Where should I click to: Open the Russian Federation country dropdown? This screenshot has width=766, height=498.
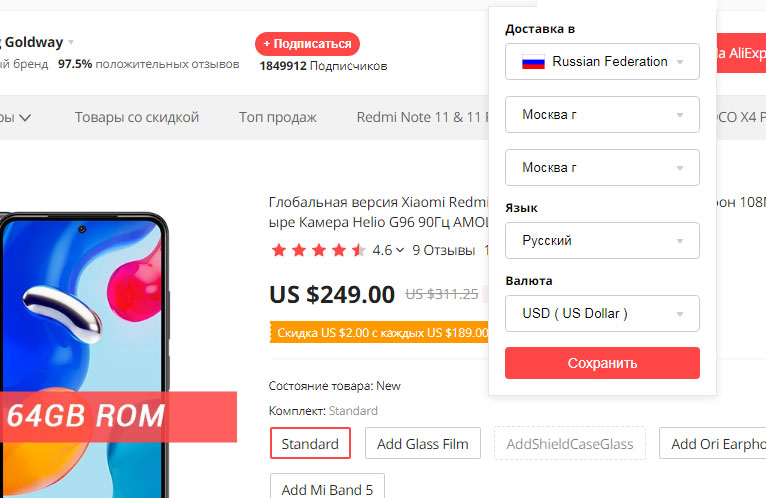(x=602, y=62)
